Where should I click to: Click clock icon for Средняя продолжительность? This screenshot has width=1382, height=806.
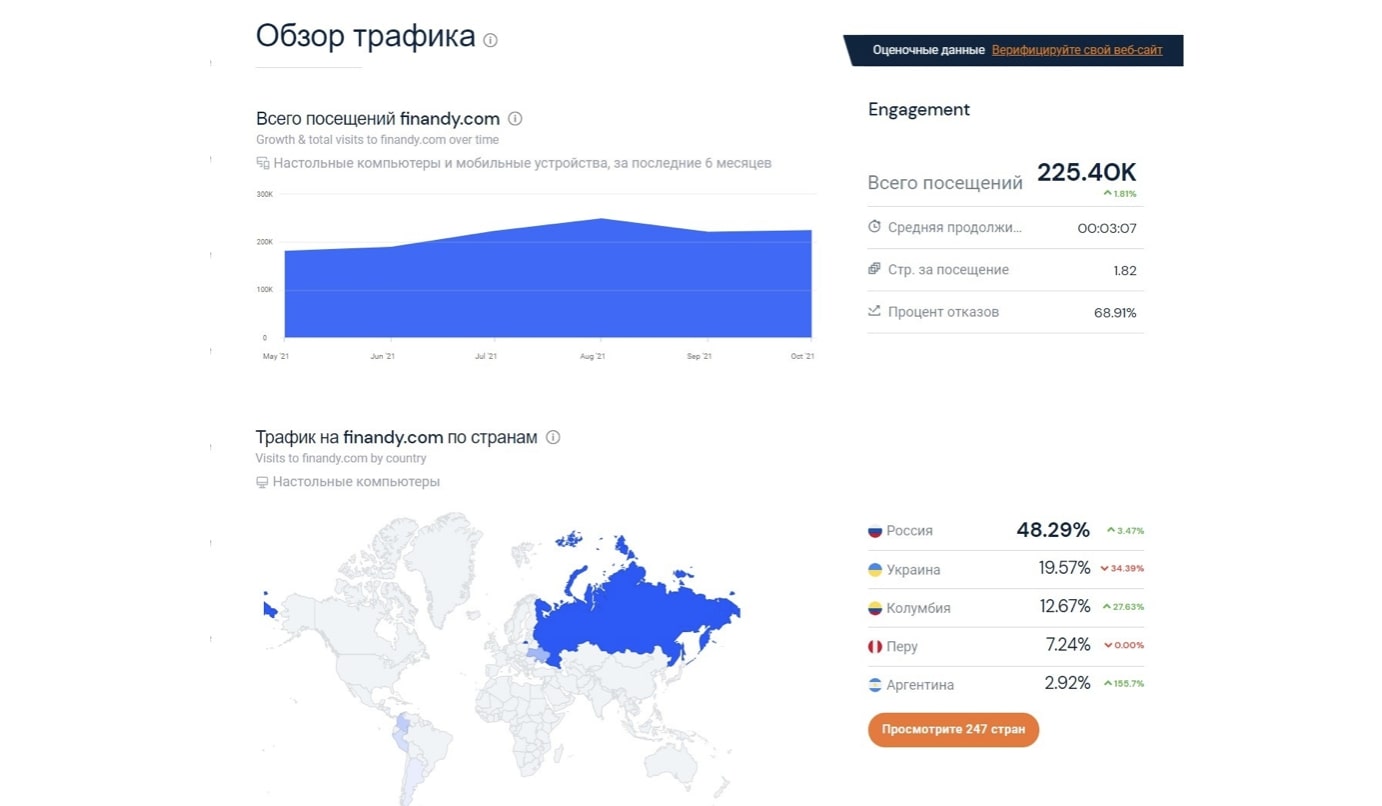tap(874, 227)
